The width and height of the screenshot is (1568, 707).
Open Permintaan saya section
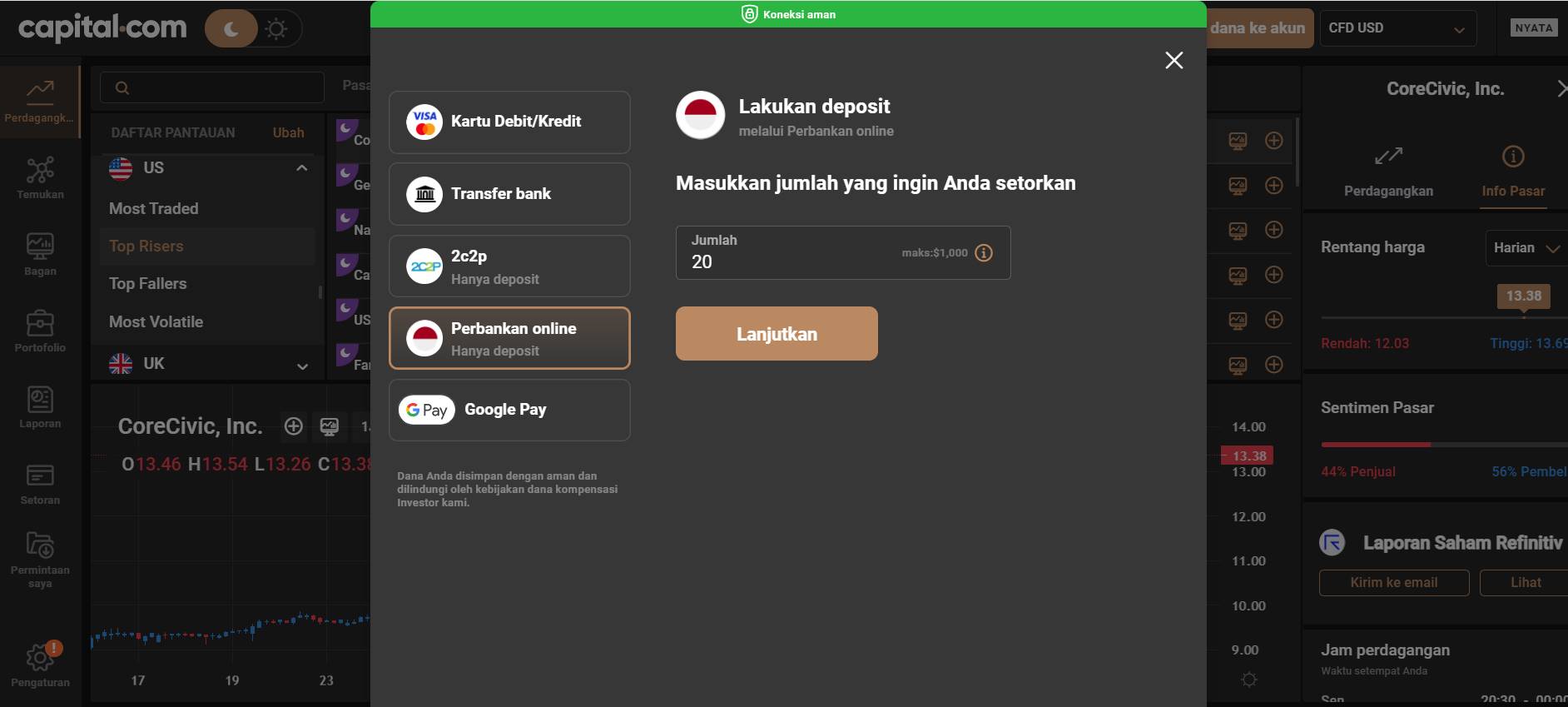pyautogui.click(x=40, y=560)
